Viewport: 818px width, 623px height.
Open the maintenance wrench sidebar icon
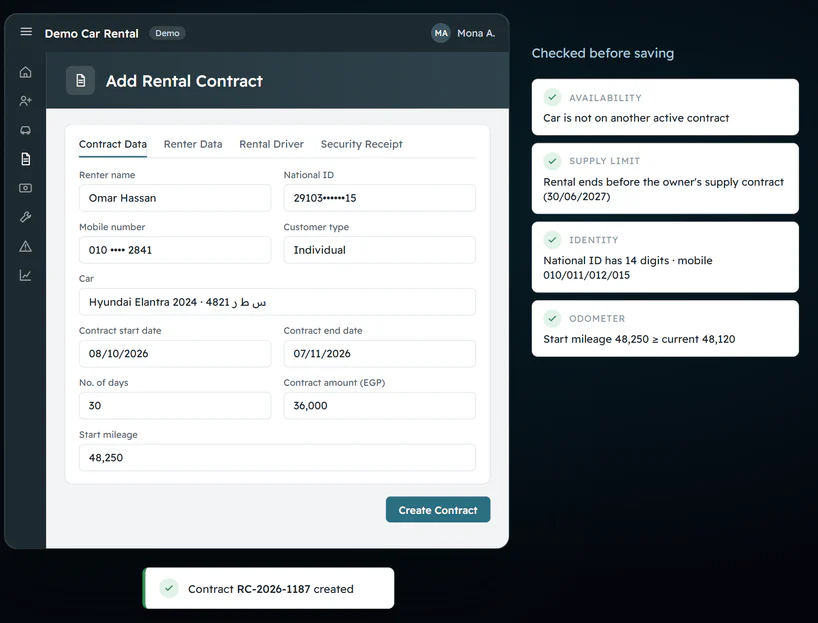tap(26, 217)
